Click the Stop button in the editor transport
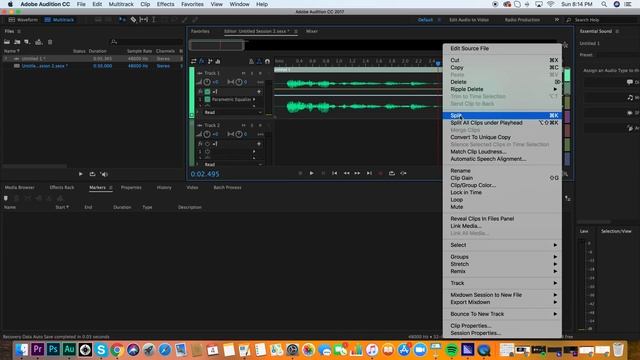Image resolution: width=640 pixels, height=360 pixels. click(x=300, y=173)
